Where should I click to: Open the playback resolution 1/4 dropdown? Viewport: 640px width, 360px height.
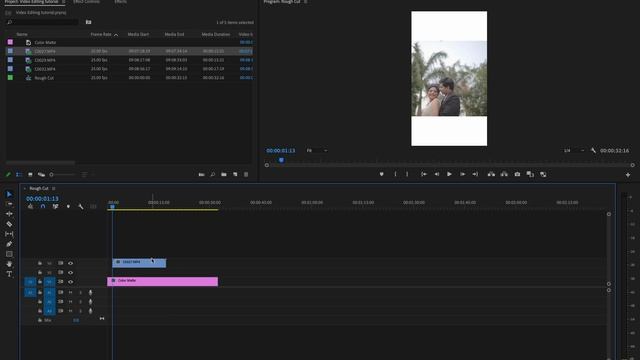point(574,151)
